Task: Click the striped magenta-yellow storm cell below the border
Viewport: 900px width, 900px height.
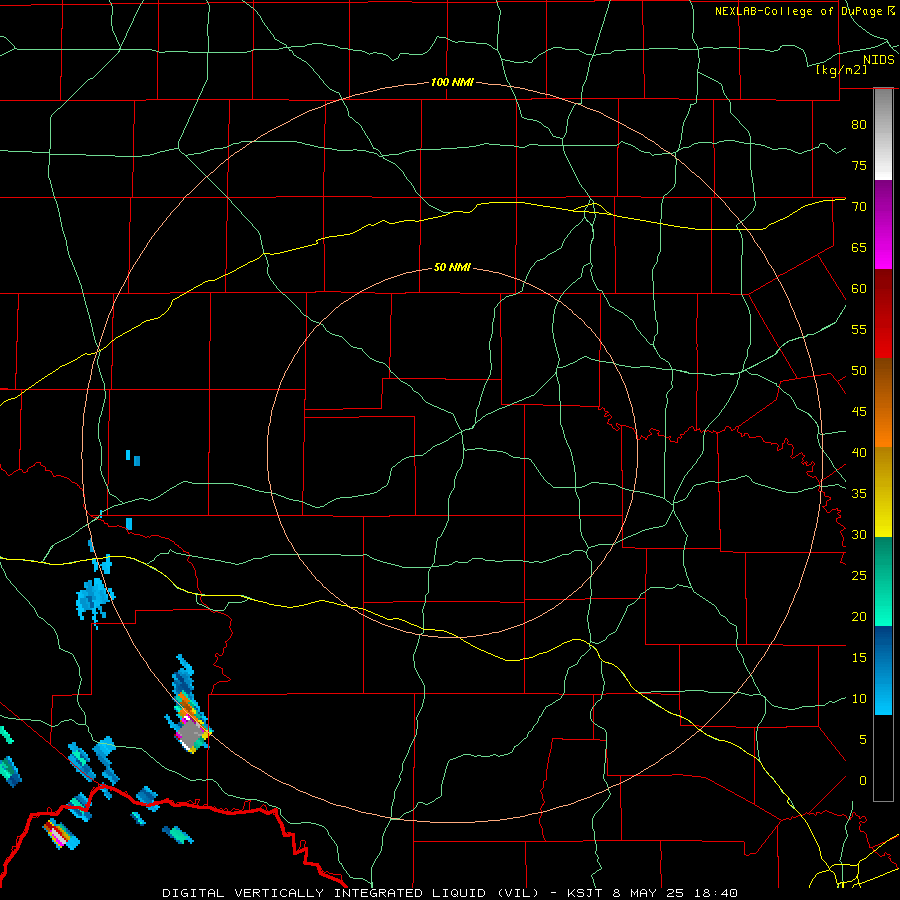Action: click(x=61, y=834)
